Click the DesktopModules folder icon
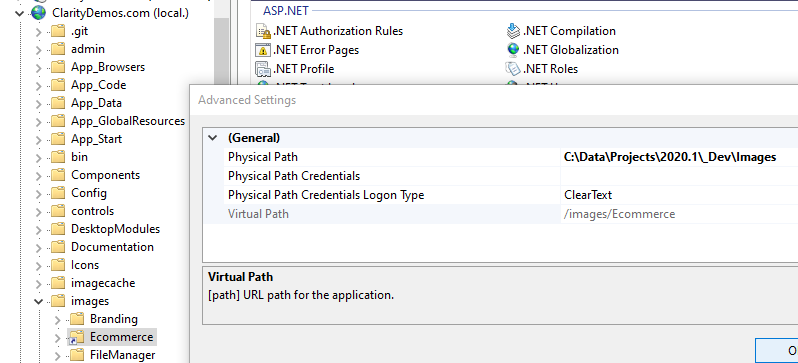Image resolution: width=798 pixels, height=363 pixels. pyautogui.click(x=58, y=229)
